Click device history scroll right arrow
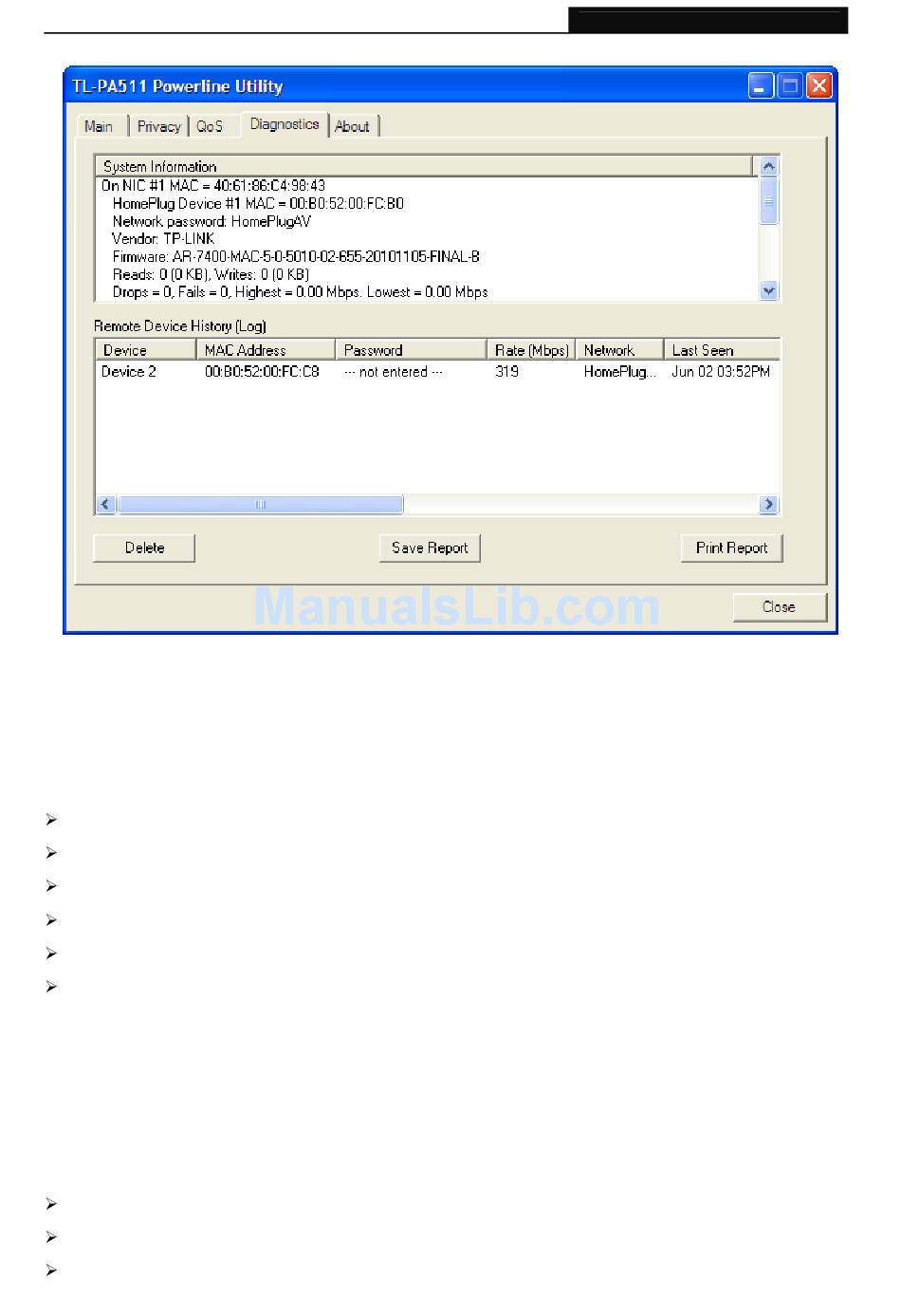This screenshot has width=901, height=1316. tap(768, 504)
